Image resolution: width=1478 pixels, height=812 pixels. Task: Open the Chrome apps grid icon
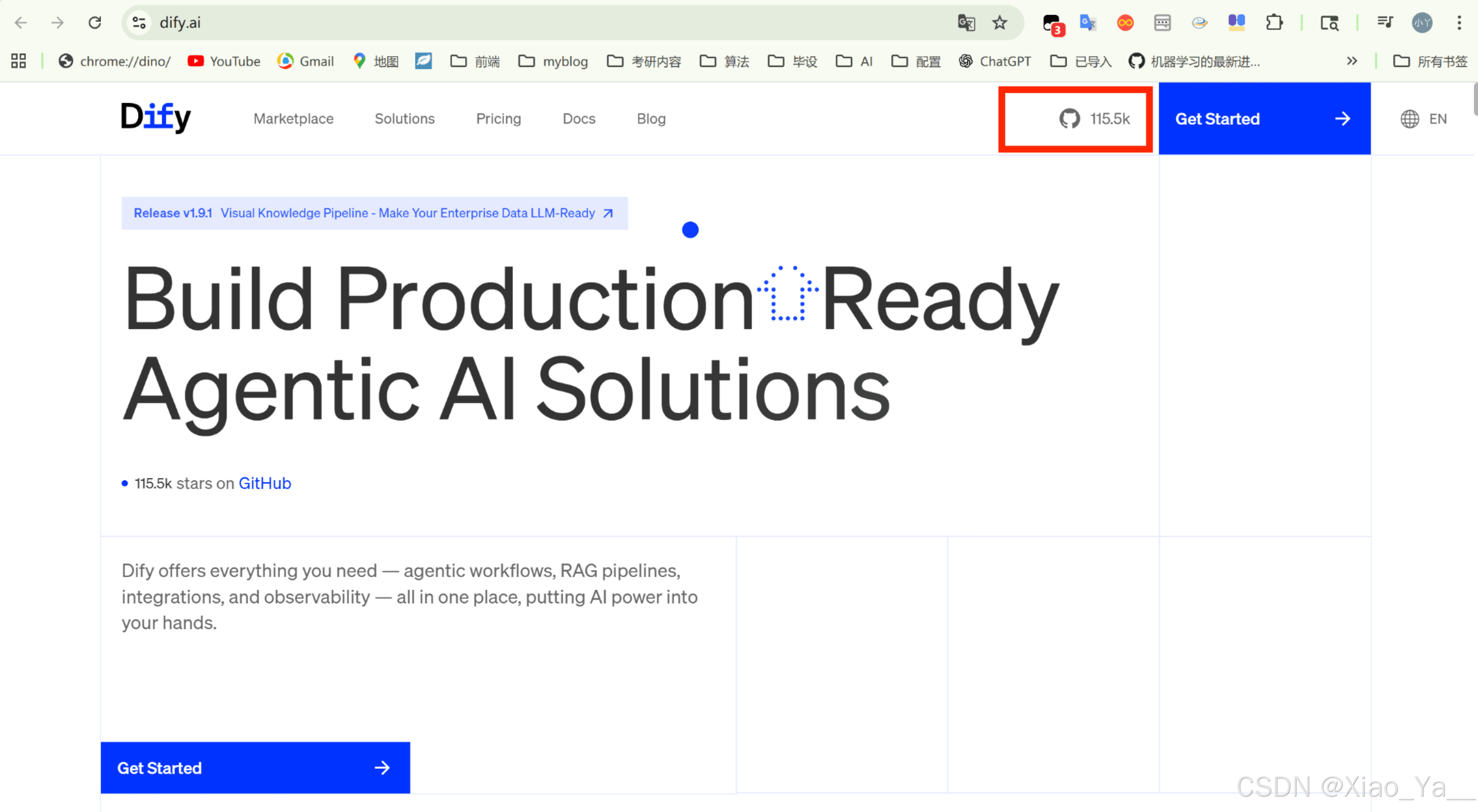[19, 61]
